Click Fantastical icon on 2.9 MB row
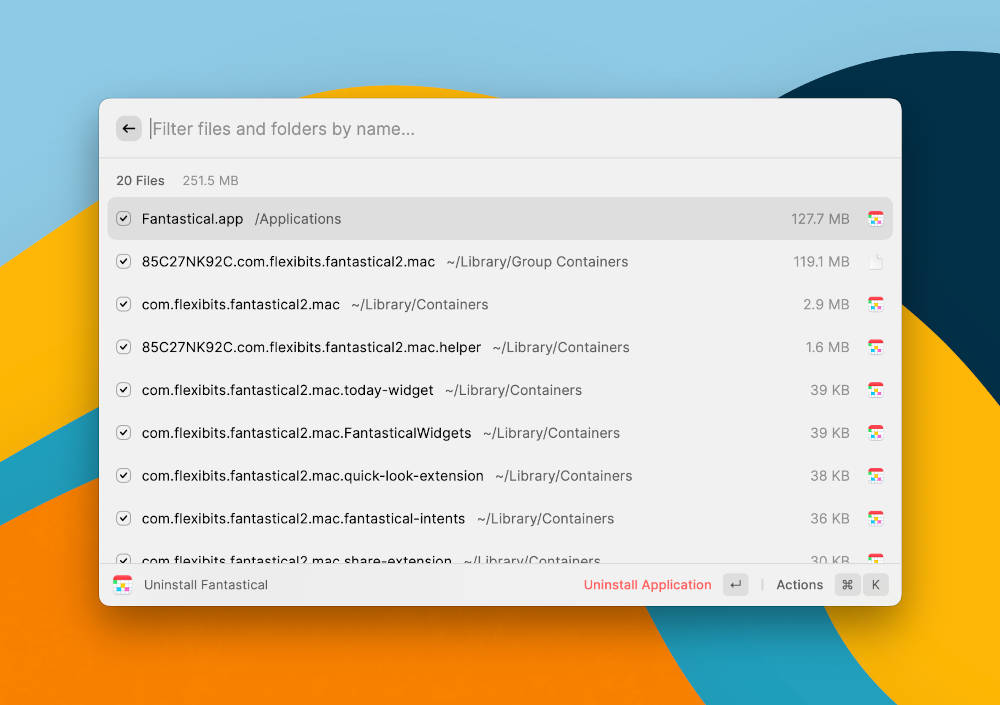The image size is (1000, 705). pos(876,304)
